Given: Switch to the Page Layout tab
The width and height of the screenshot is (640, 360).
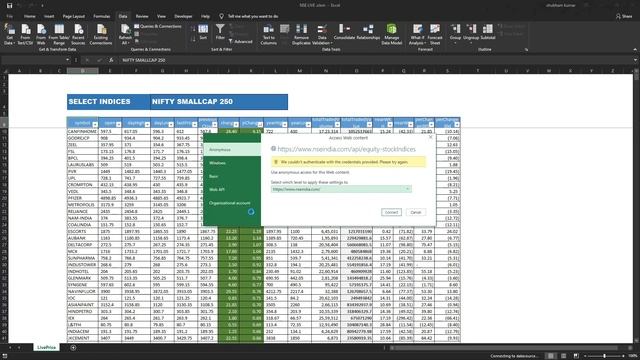Looking at the screenshot, I should click(x=74, y=16).
